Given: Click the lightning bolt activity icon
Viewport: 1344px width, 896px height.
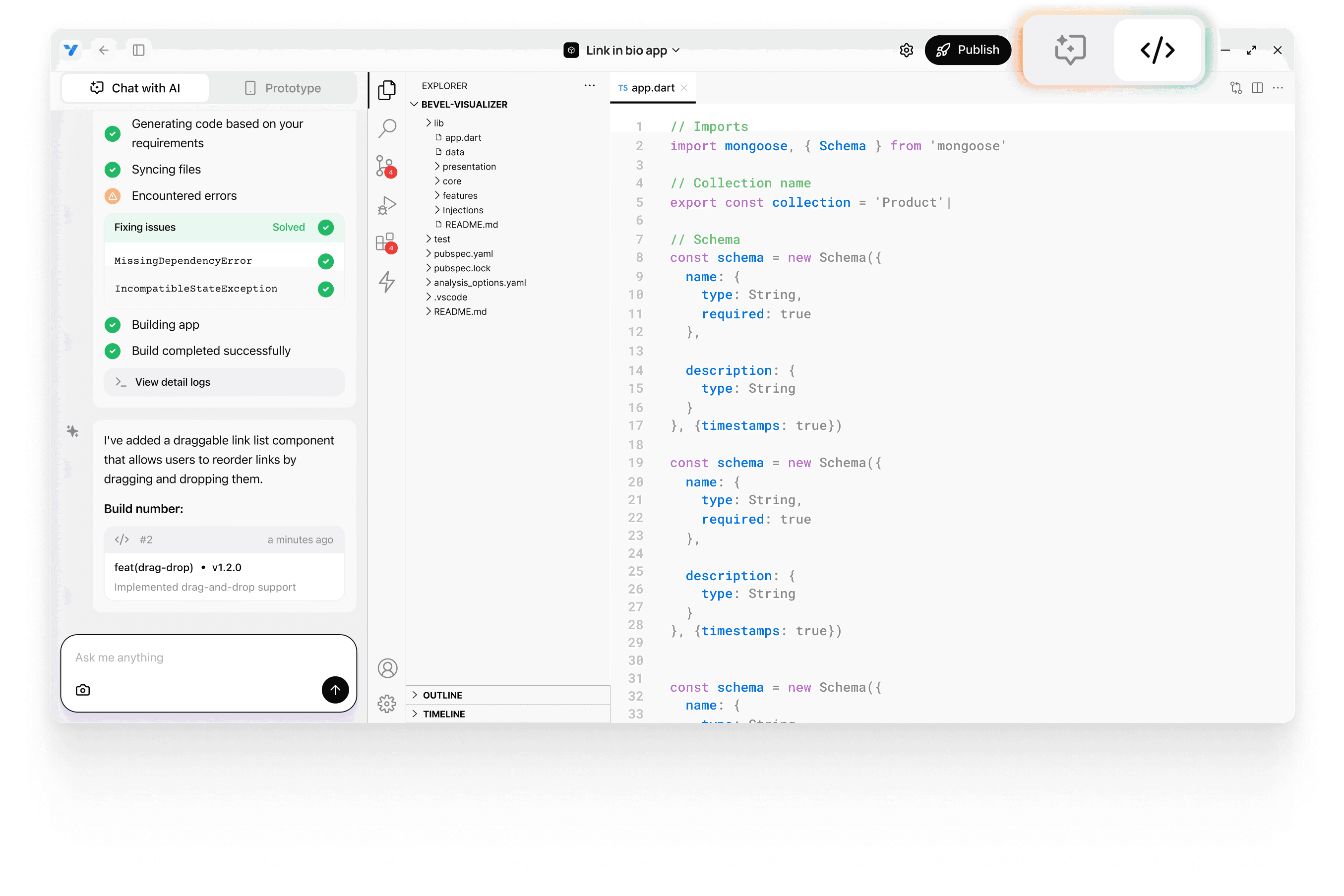Looking at the screenshot, I should tap(387, 281).
